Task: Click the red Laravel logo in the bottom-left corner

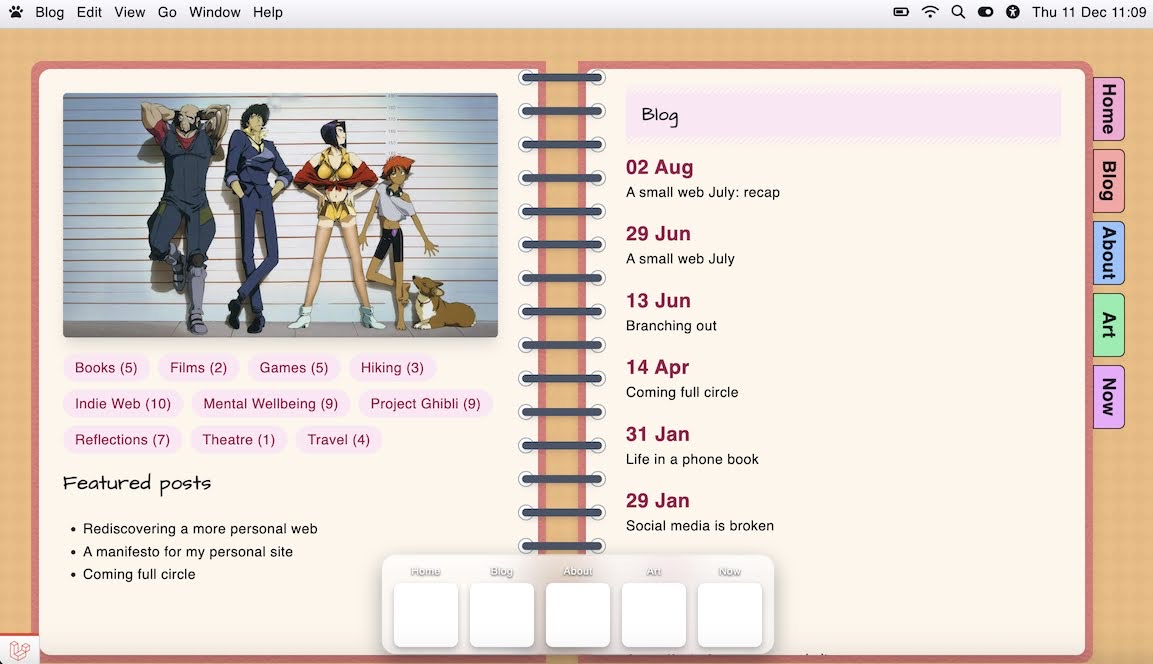Action: (19, 650)
